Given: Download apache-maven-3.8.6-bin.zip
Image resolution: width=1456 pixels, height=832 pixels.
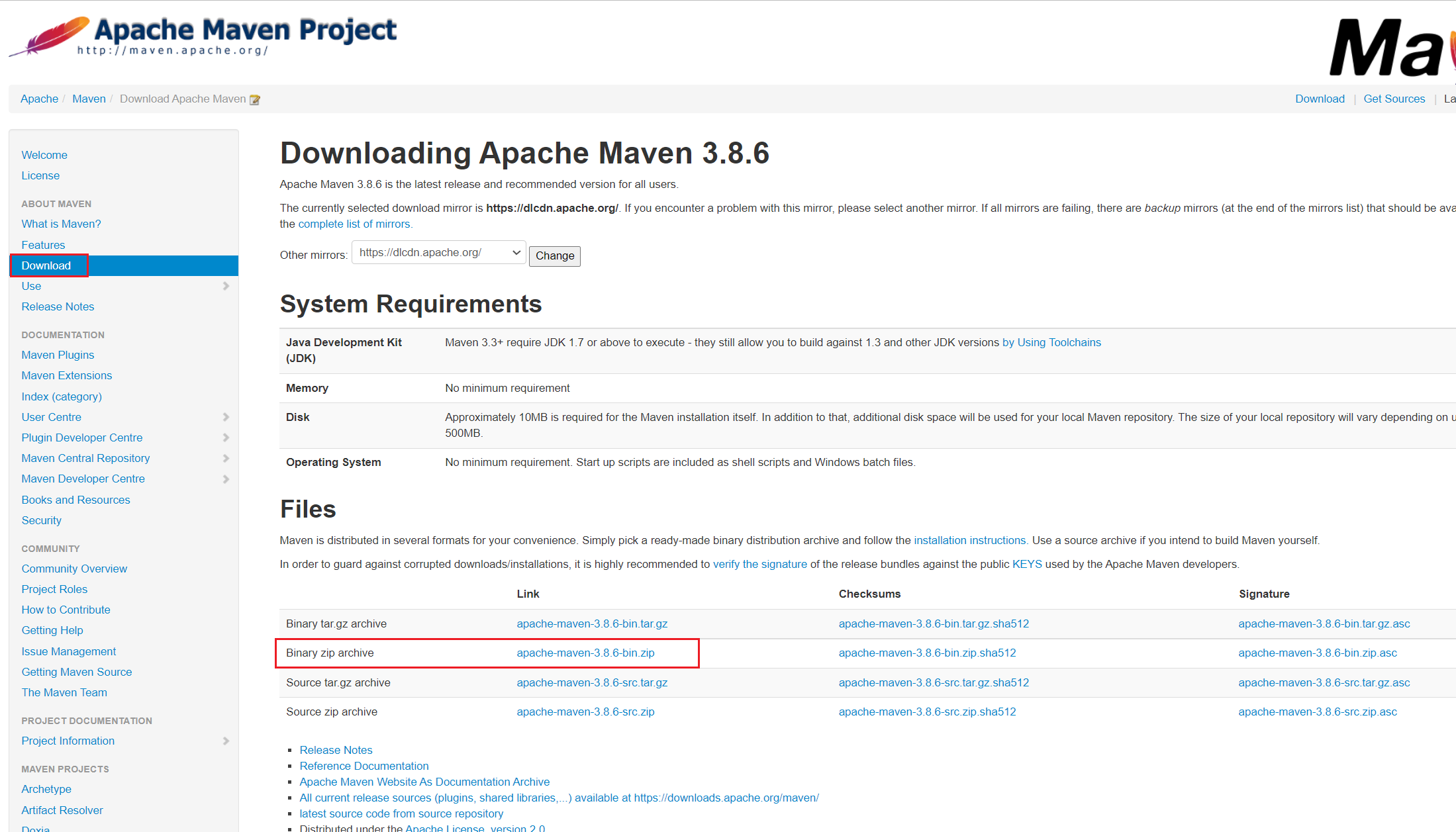Looking at the screenshot, I should click(585, 653).
